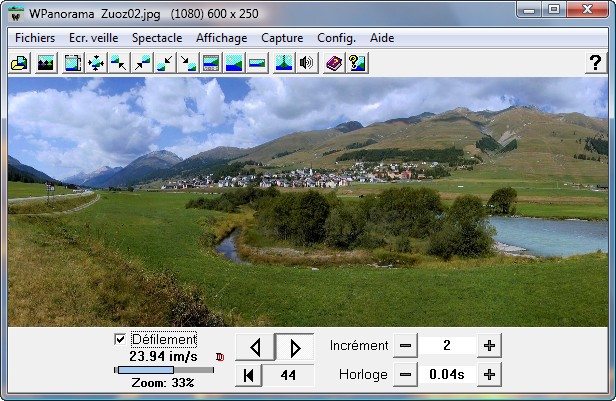Click the WPanorama title bar app icon
Image resolution: width=616 pixels, height=401 pixels.
[x=16, y=14]
